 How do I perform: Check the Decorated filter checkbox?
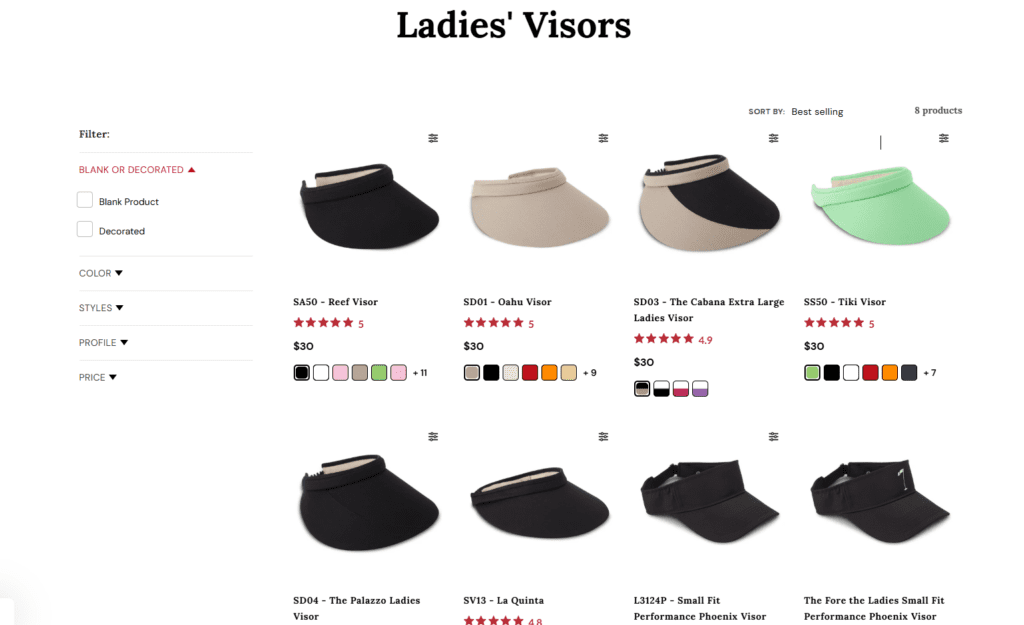point(85,229)
